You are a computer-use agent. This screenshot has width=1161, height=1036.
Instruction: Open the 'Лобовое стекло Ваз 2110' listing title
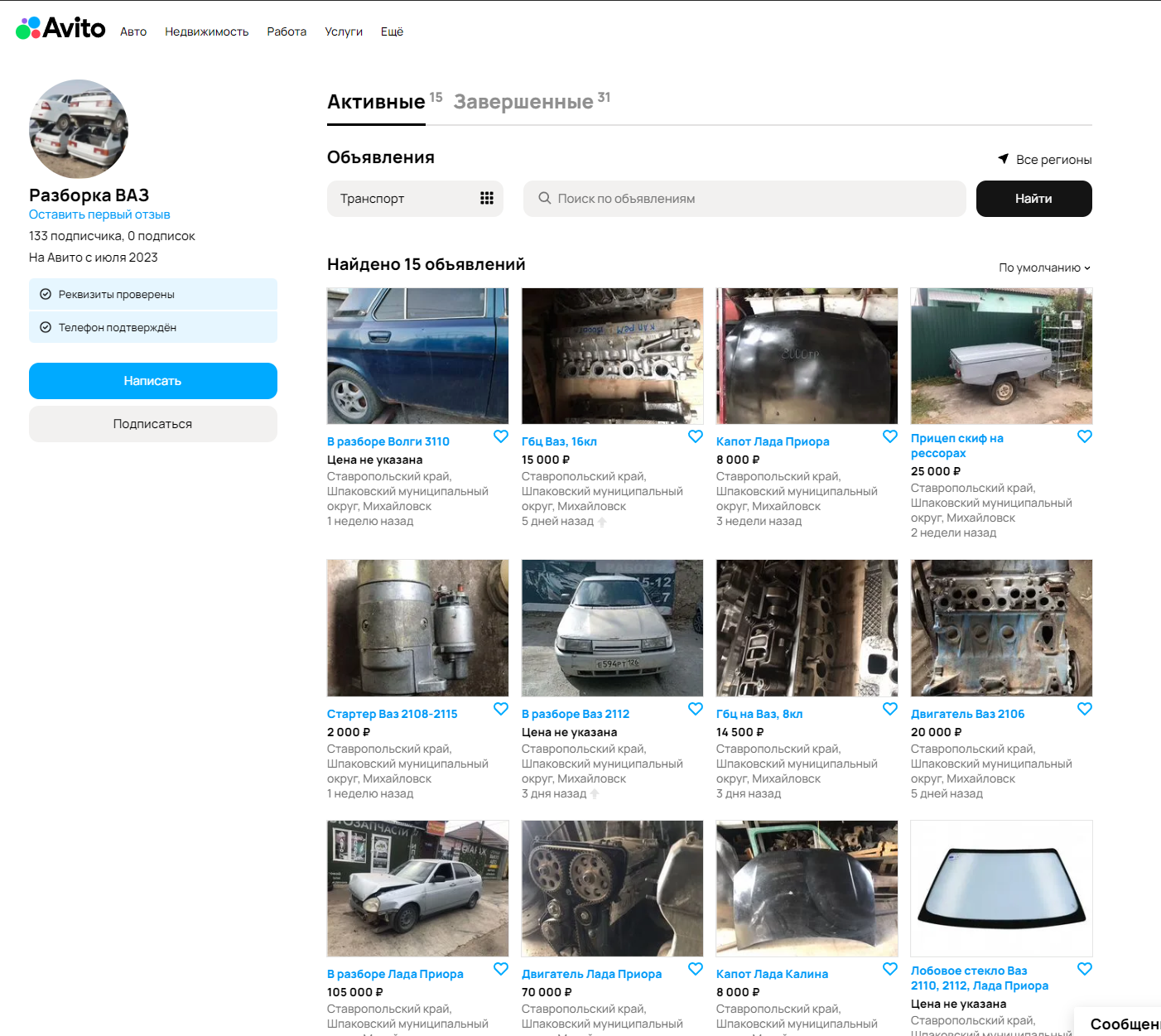[980, 978]
